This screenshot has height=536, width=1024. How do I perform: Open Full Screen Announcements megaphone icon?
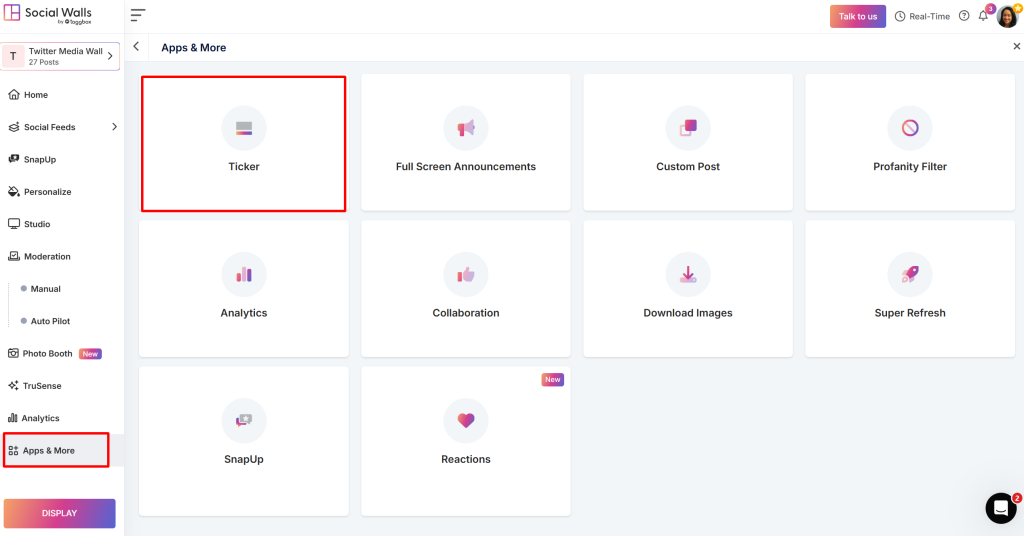[x=466, y=128]
